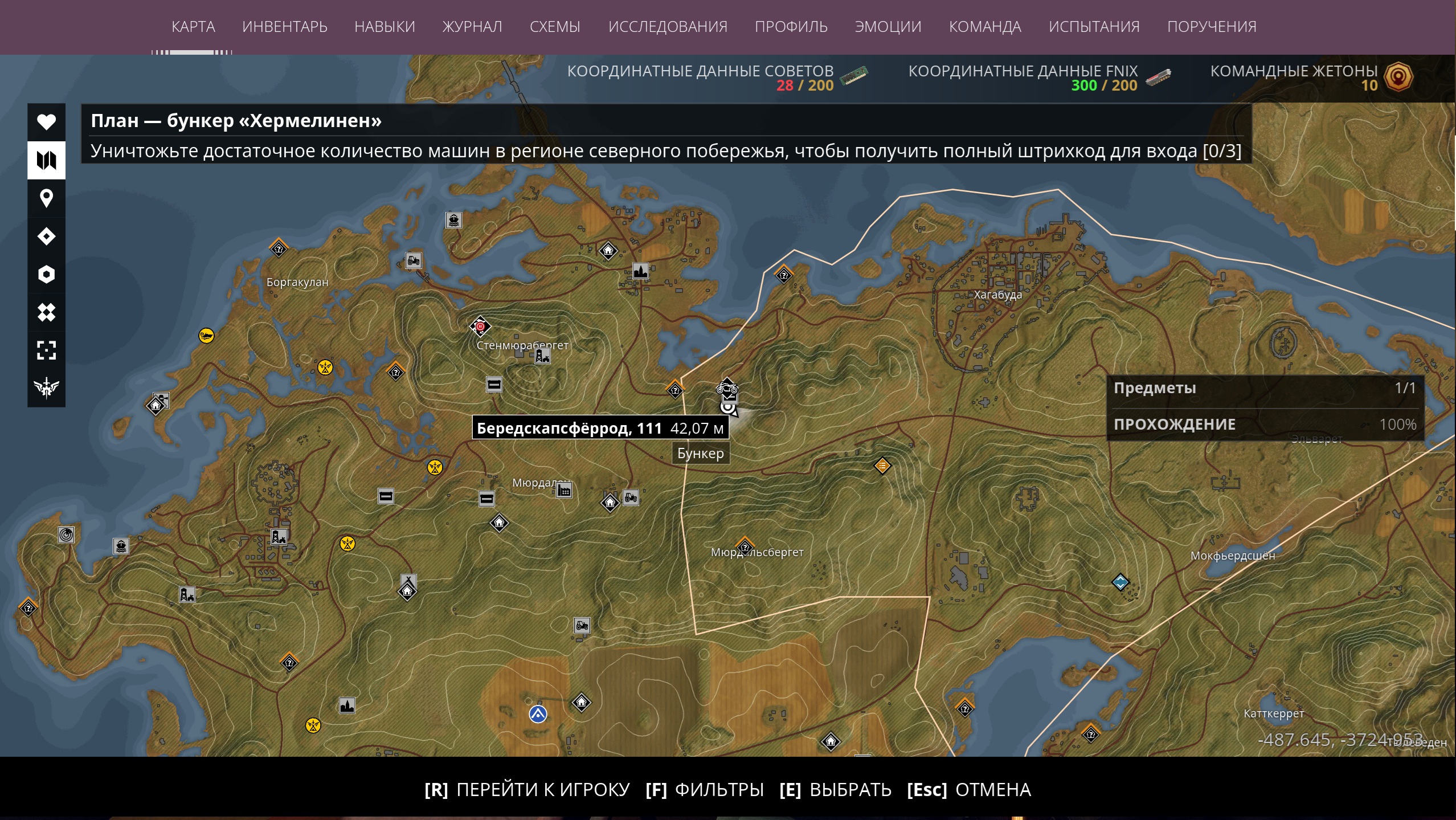Screen dimensions: 1456x820
Task: Click ПЕРЕЙТИ К ИГРОКУ button
Action: (527, 790)
